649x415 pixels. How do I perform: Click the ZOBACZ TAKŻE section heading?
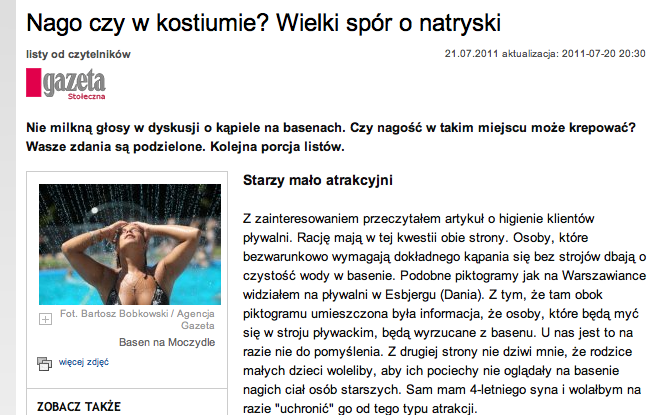click(79, 406)
